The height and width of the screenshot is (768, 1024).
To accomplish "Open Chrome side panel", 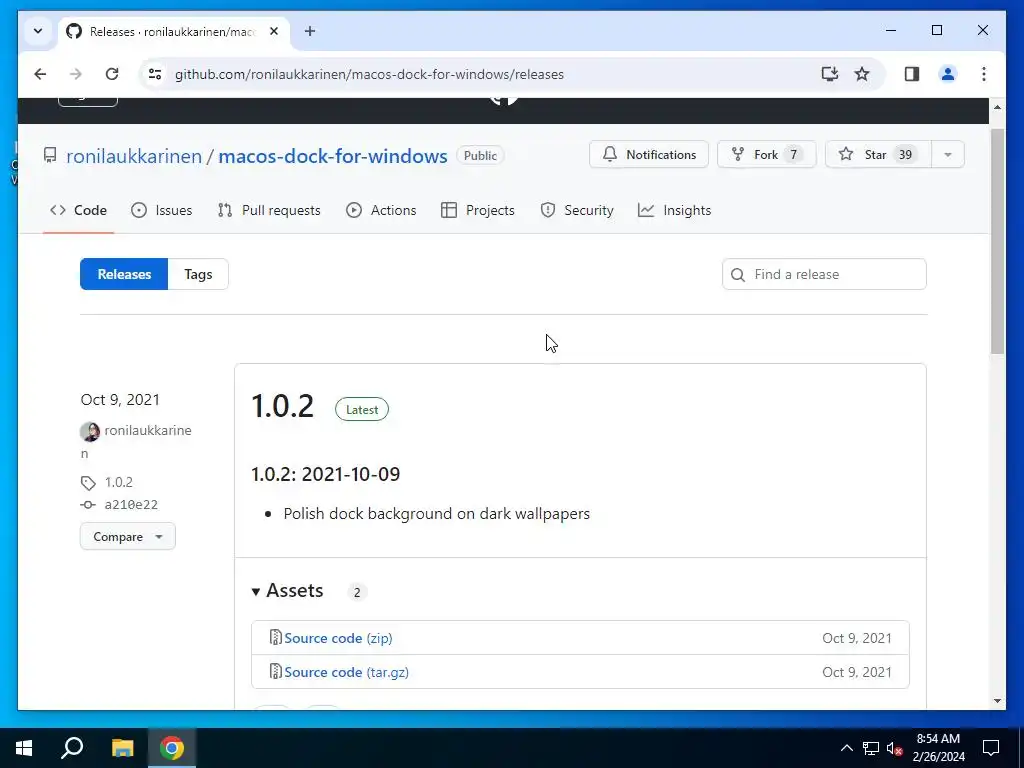I will click(x=912, y=74).
